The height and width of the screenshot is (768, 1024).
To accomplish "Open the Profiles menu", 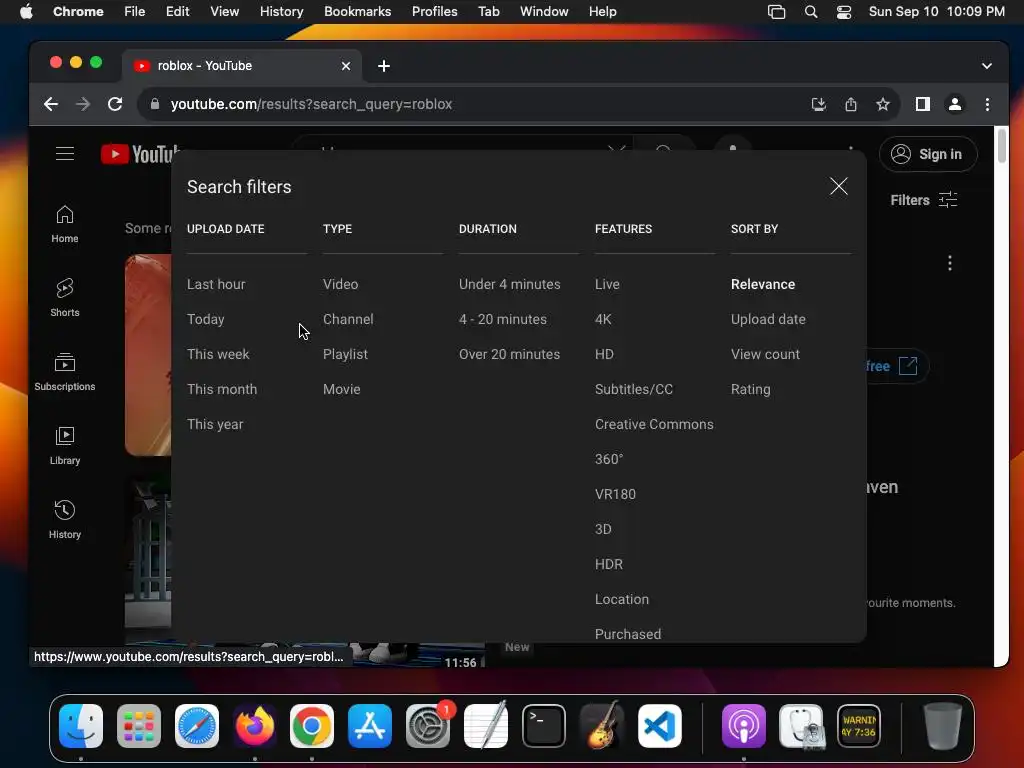I will (x=434, y=11).
